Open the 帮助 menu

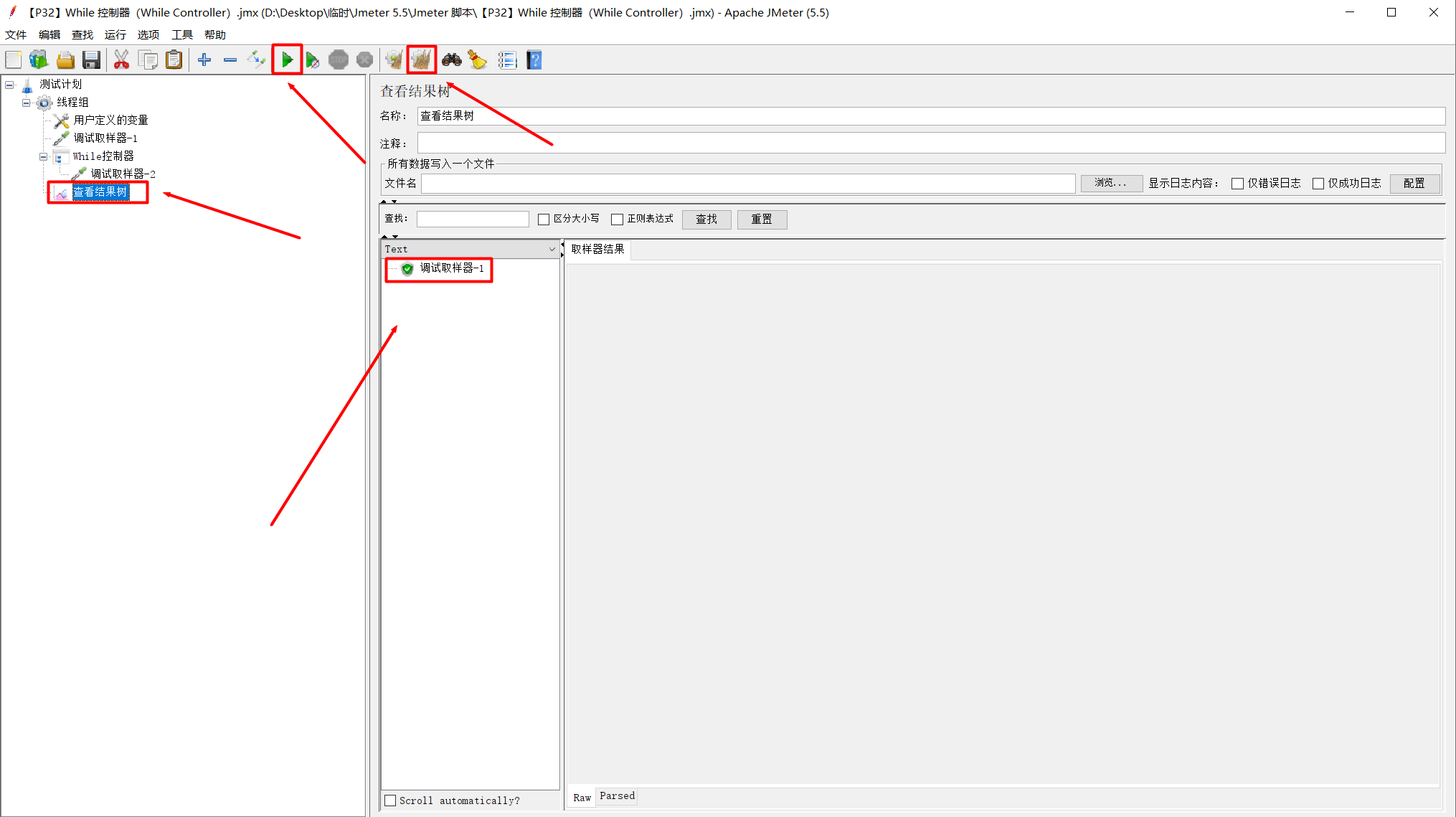pyautogui.click(x=215, y=34)
